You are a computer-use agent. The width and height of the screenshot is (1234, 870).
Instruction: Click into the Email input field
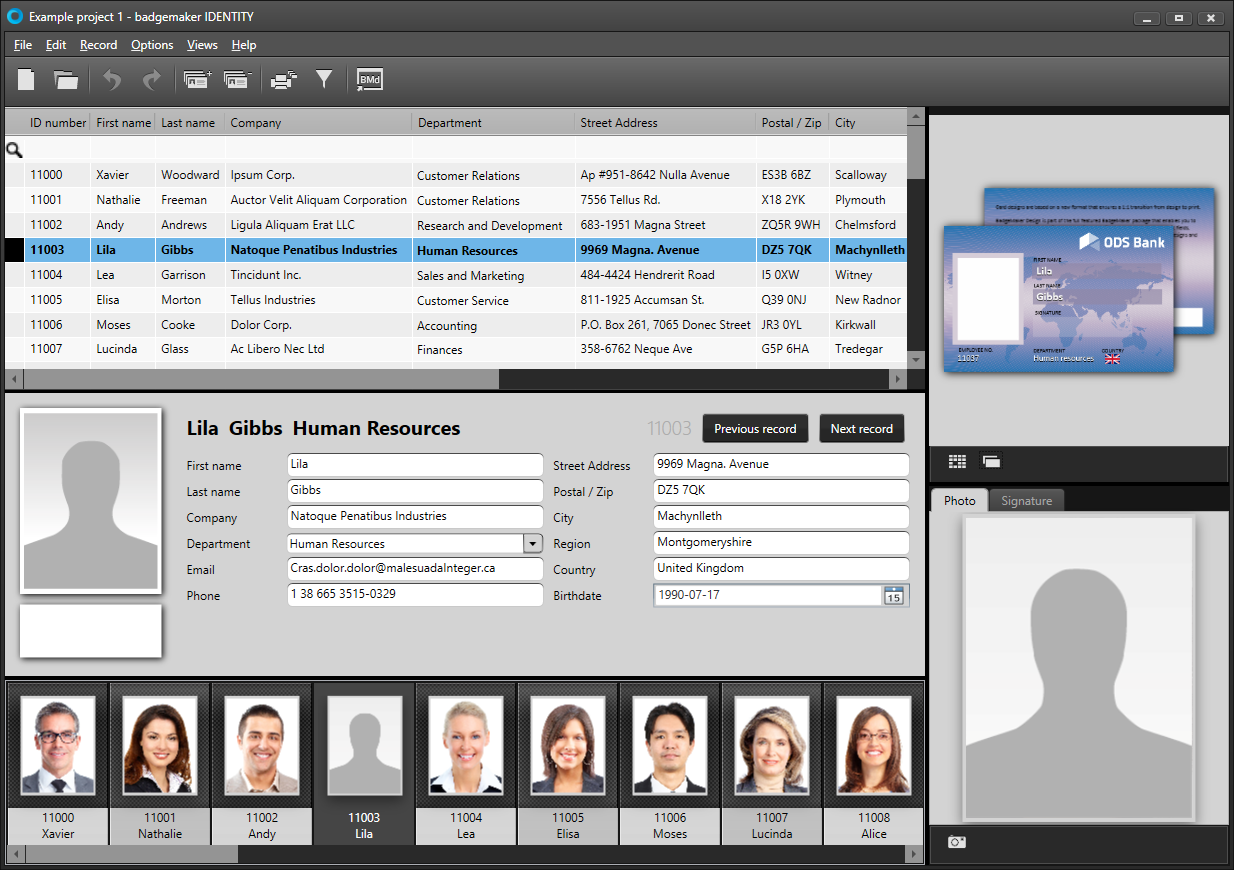coord(414,568)
